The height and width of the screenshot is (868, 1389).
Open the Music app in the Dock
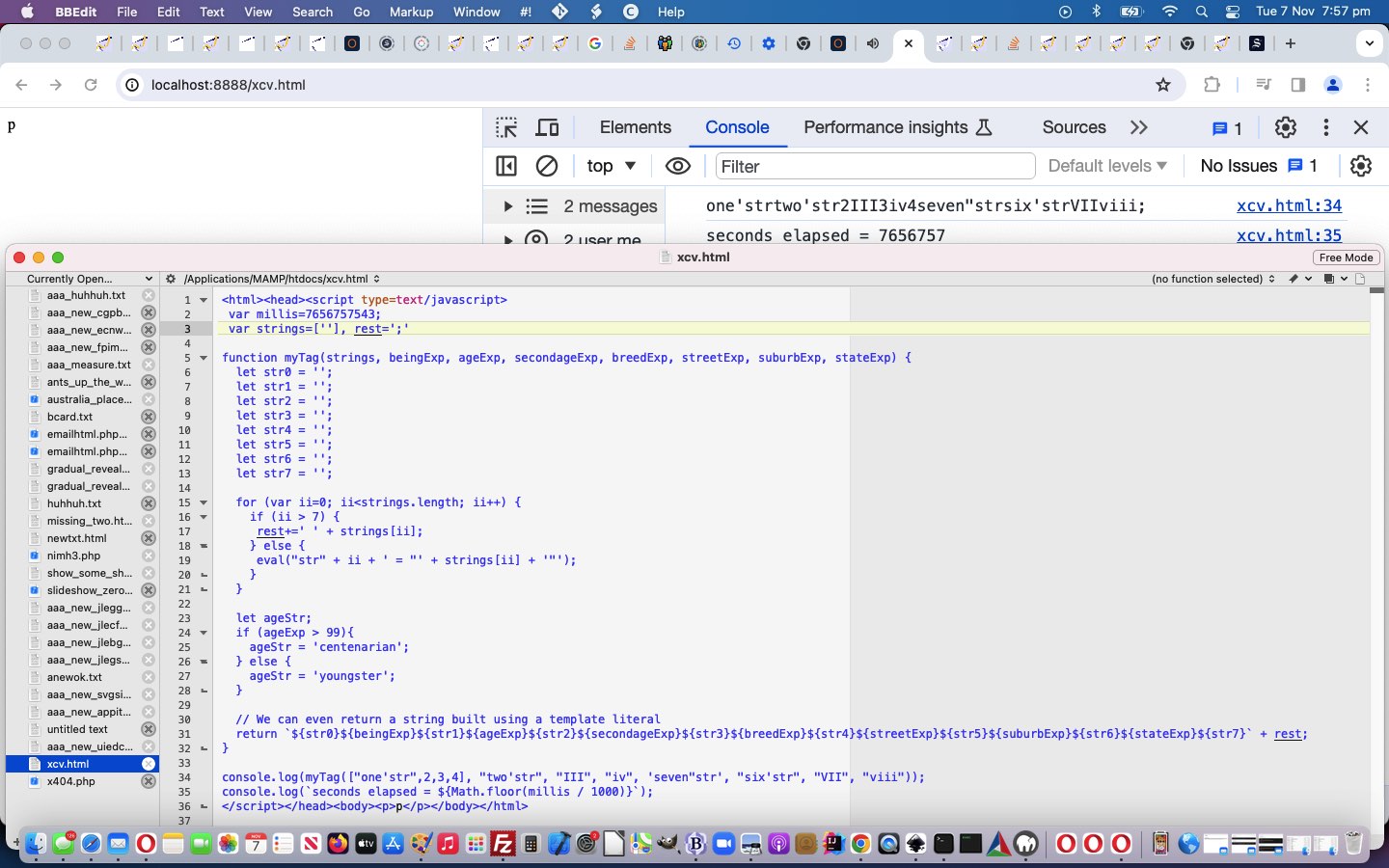pyautogui.click(x=448, y=844)
